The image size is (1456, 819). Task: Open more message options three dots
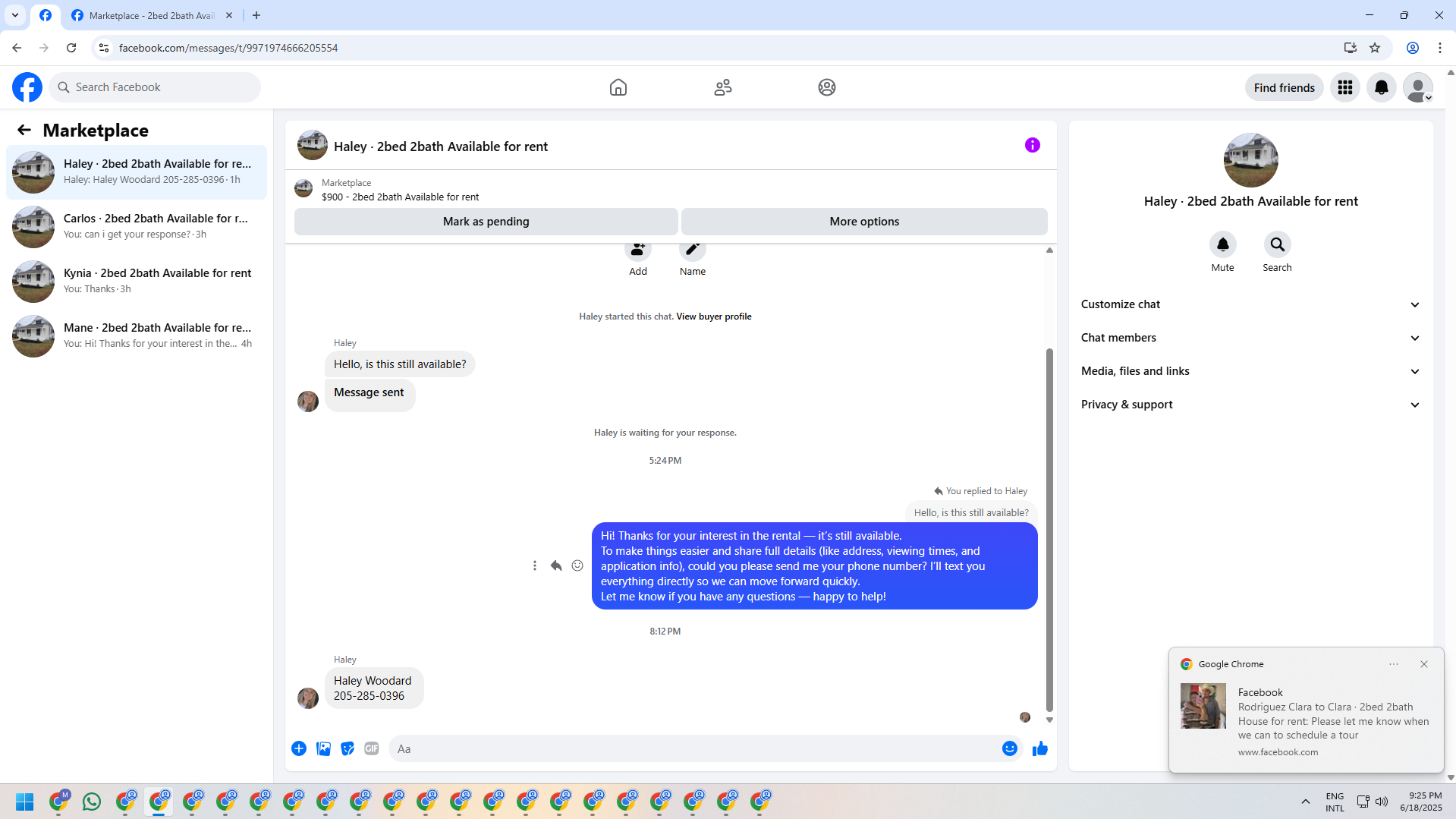tap(535, 565)
